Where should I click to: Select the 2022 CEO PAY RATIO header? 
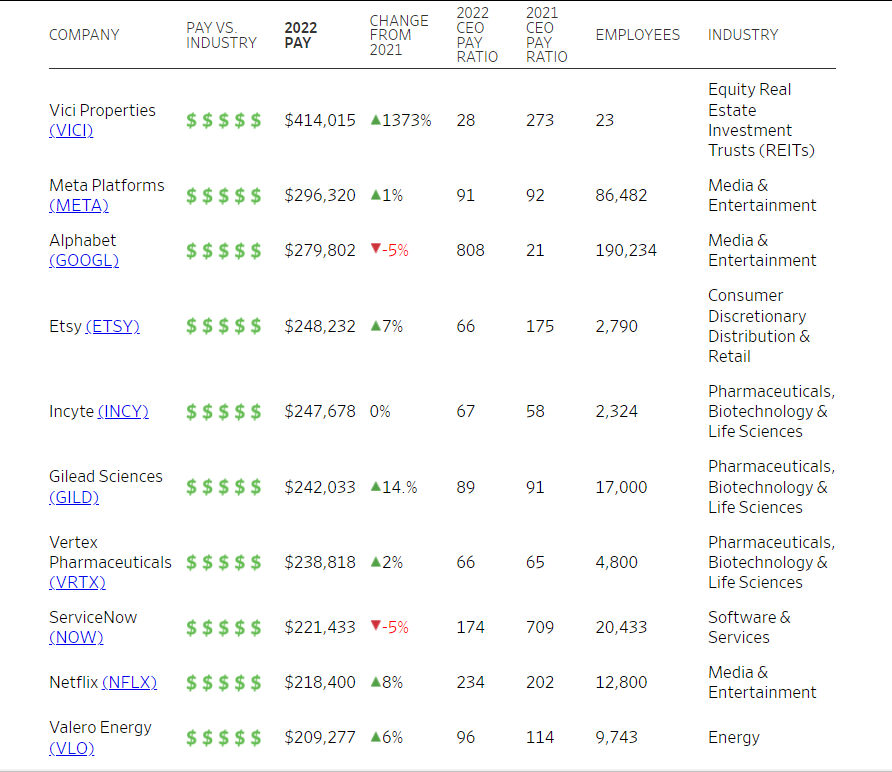click(477, 35)
